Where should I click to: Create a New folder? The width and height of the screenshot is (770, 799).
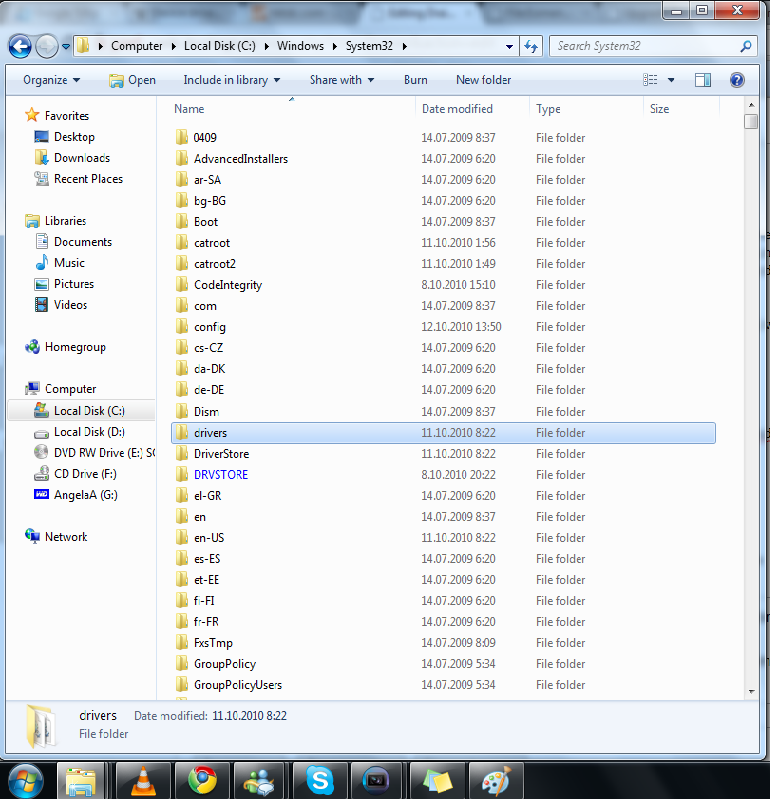[x=483, y=80]
